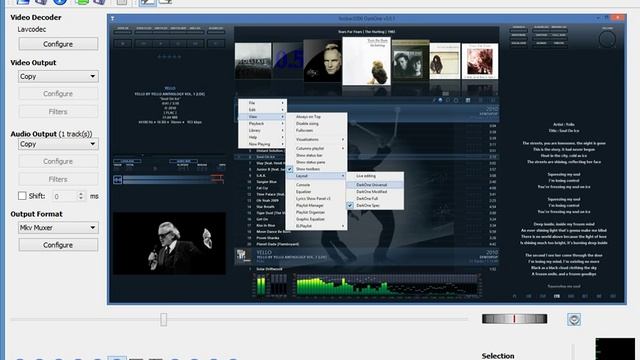
Task: Decrease the Shift value with down arrow
Action: click(x=81, y=199)
